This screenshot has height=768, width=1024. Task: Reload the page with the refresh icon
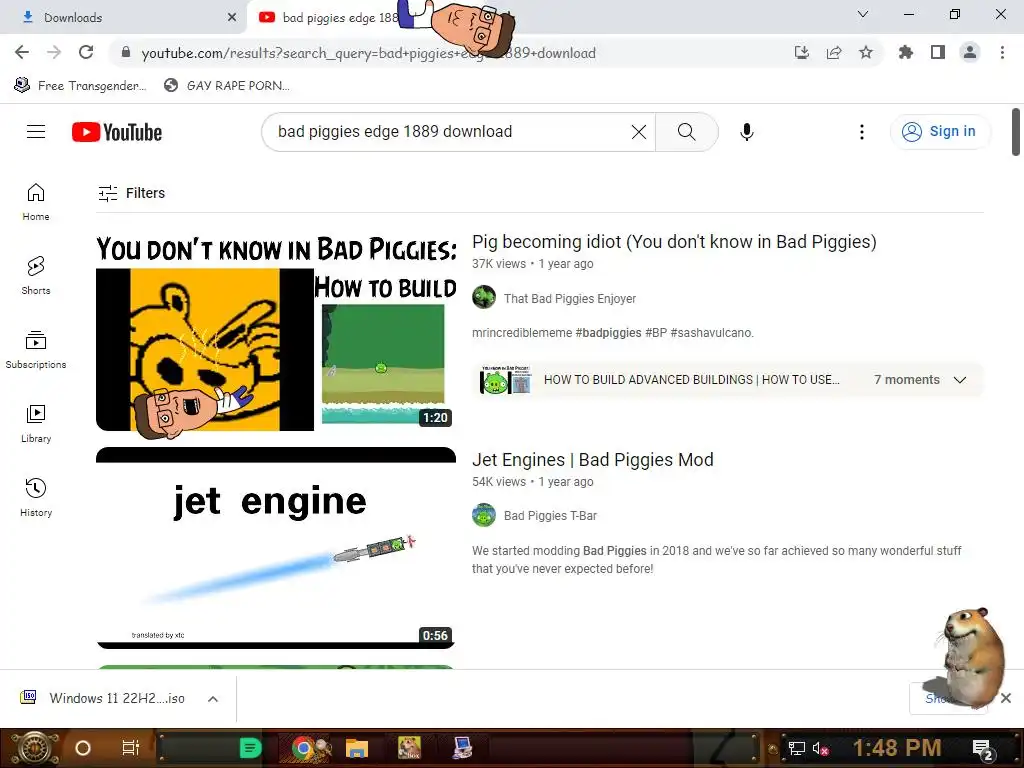click(x=86, y=52)
